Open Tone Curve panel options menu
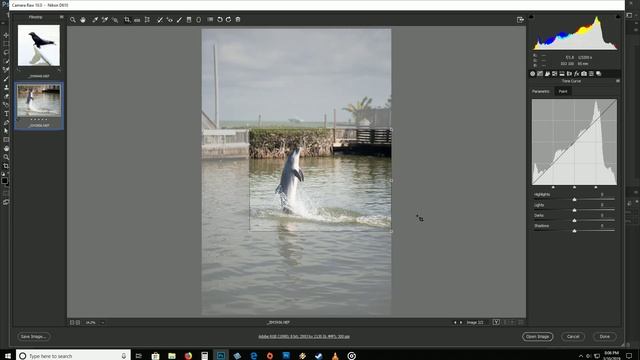 click(x=618, y=81)
